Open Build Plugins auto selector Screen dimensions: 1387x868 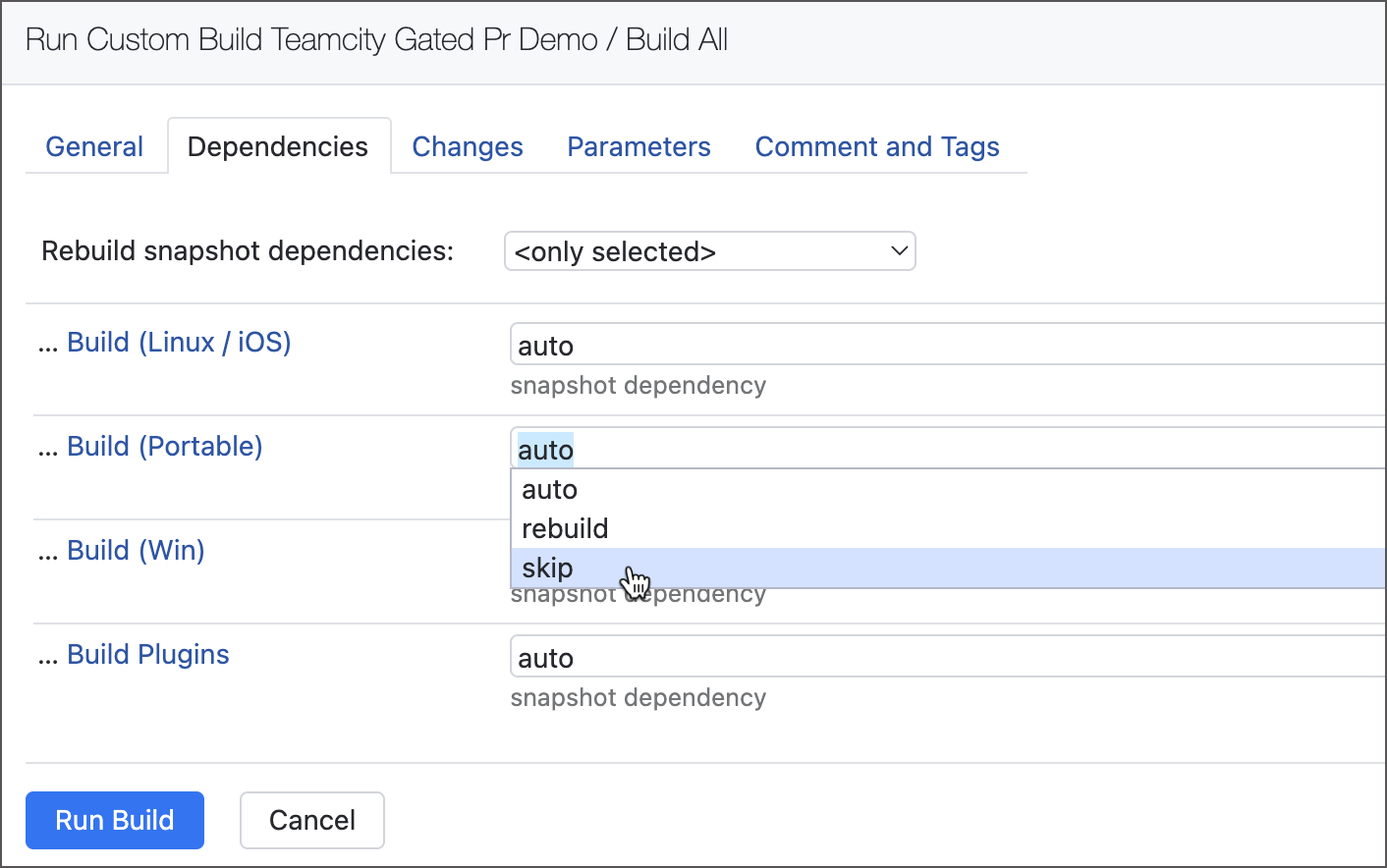[x=943, y=658]
